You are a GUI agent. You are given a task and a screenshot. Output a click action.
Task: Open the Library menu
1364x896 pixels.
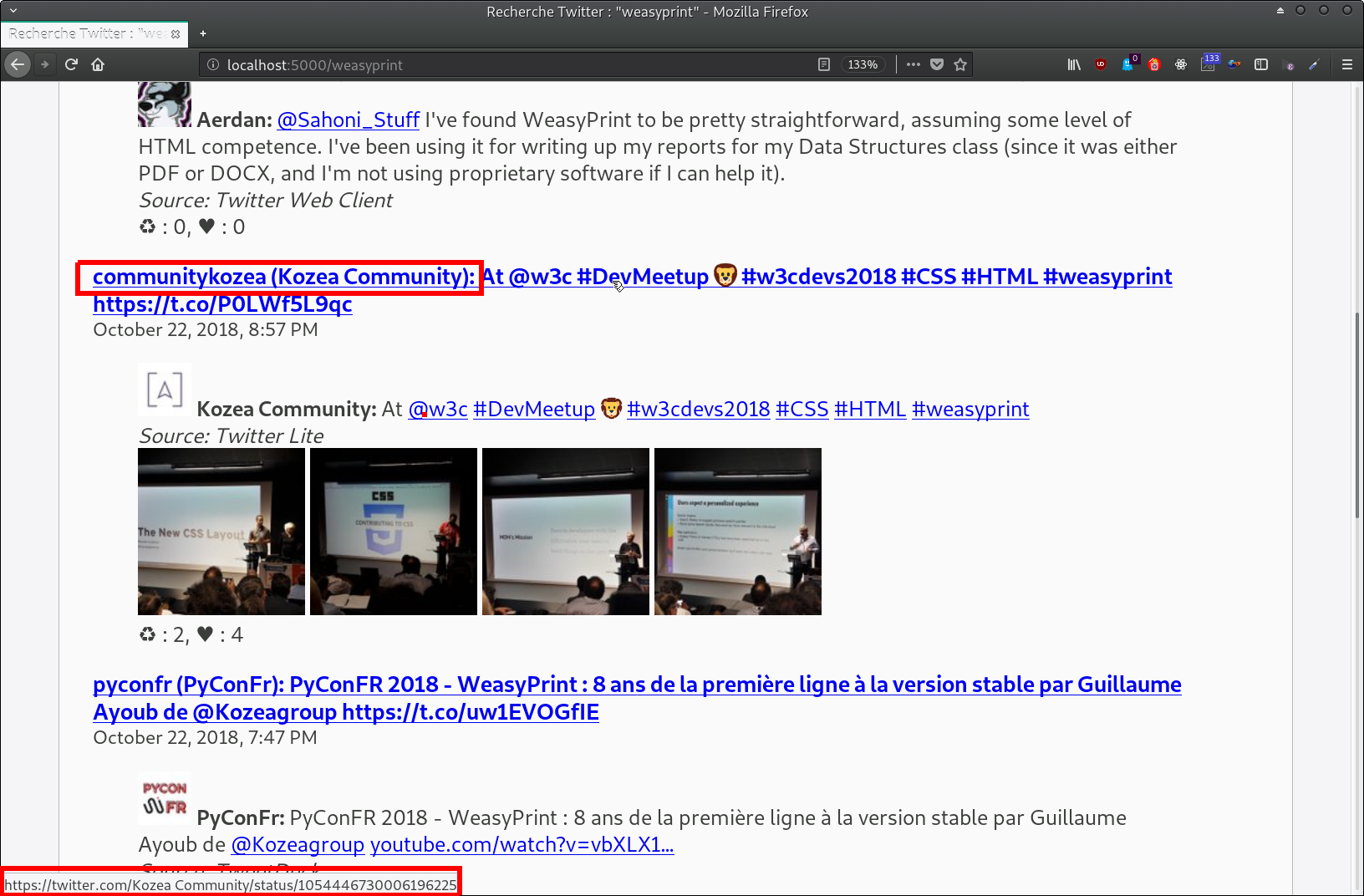click(1074, 64)
